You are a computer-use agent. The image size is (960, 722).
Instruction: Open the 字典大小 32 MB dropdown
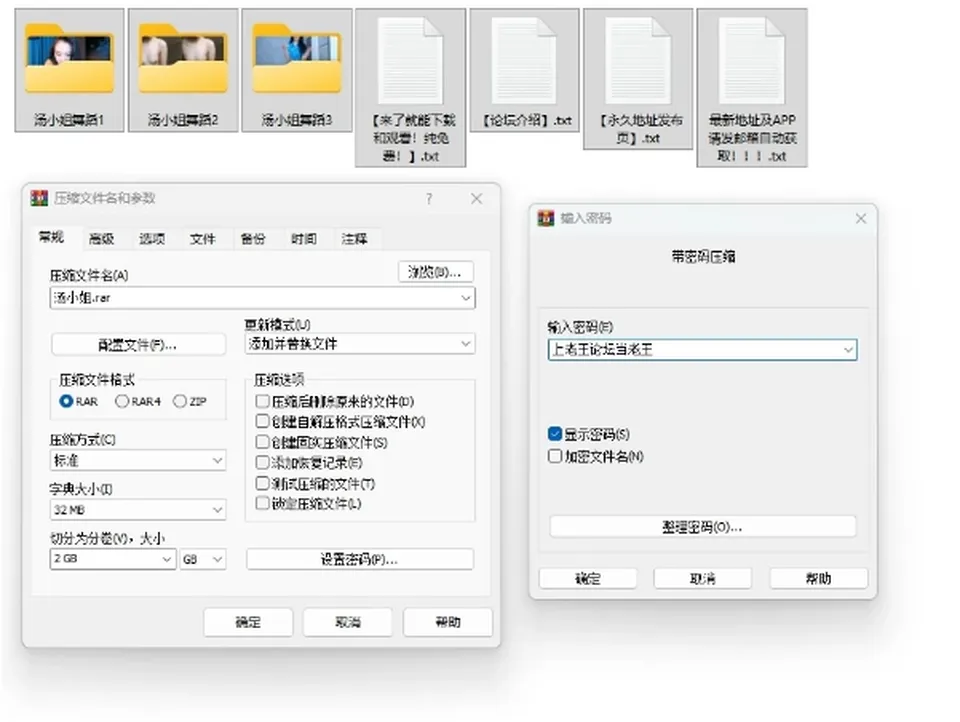point(138,510)
